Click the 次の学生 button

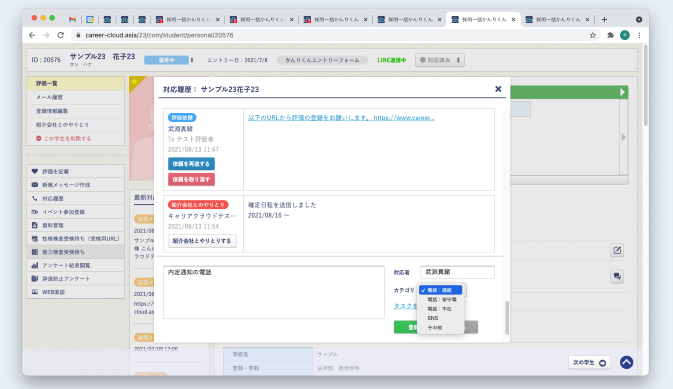(589, 362)
